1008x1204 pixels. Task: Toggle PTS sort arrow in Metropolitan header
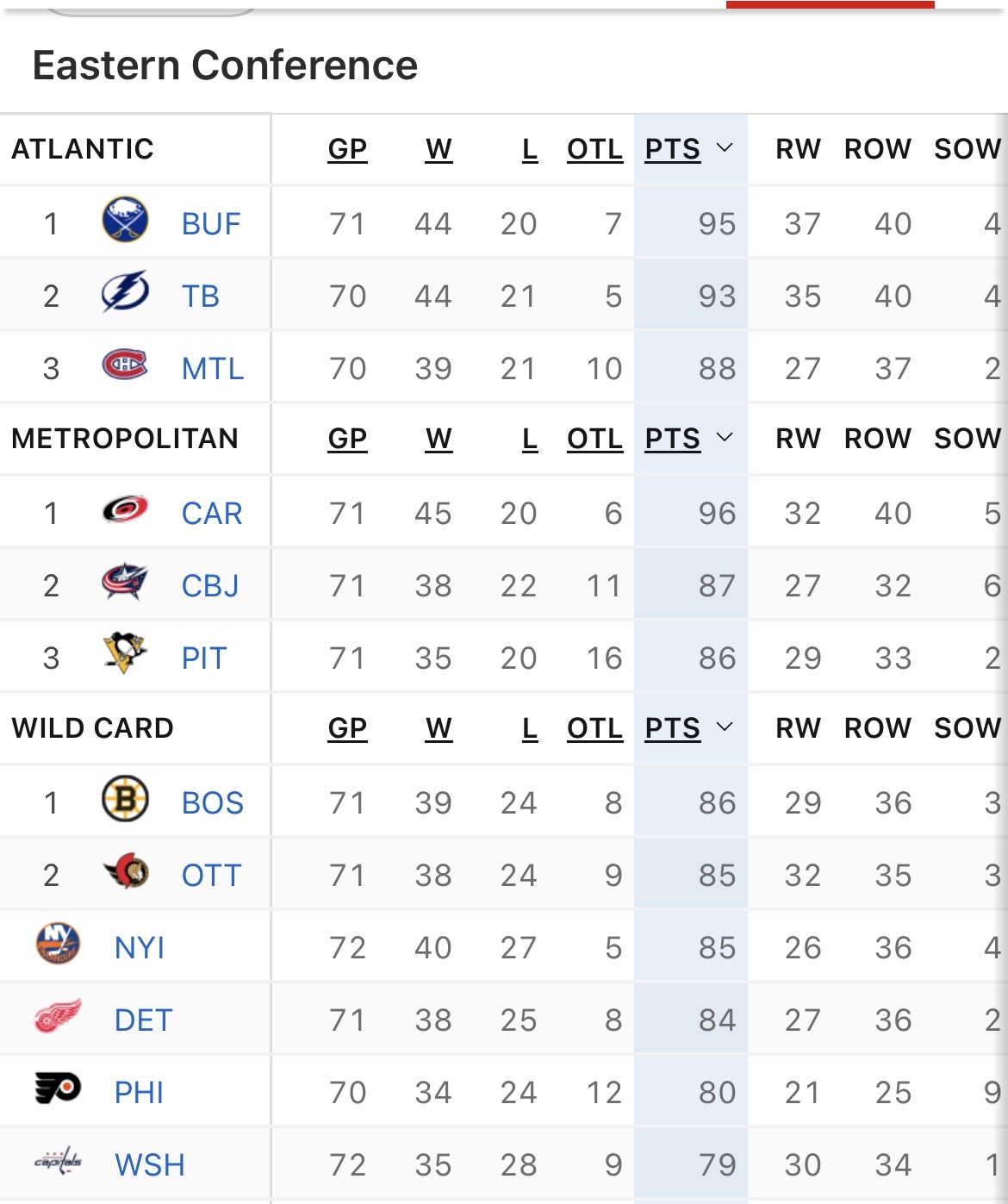coord(725,438)
